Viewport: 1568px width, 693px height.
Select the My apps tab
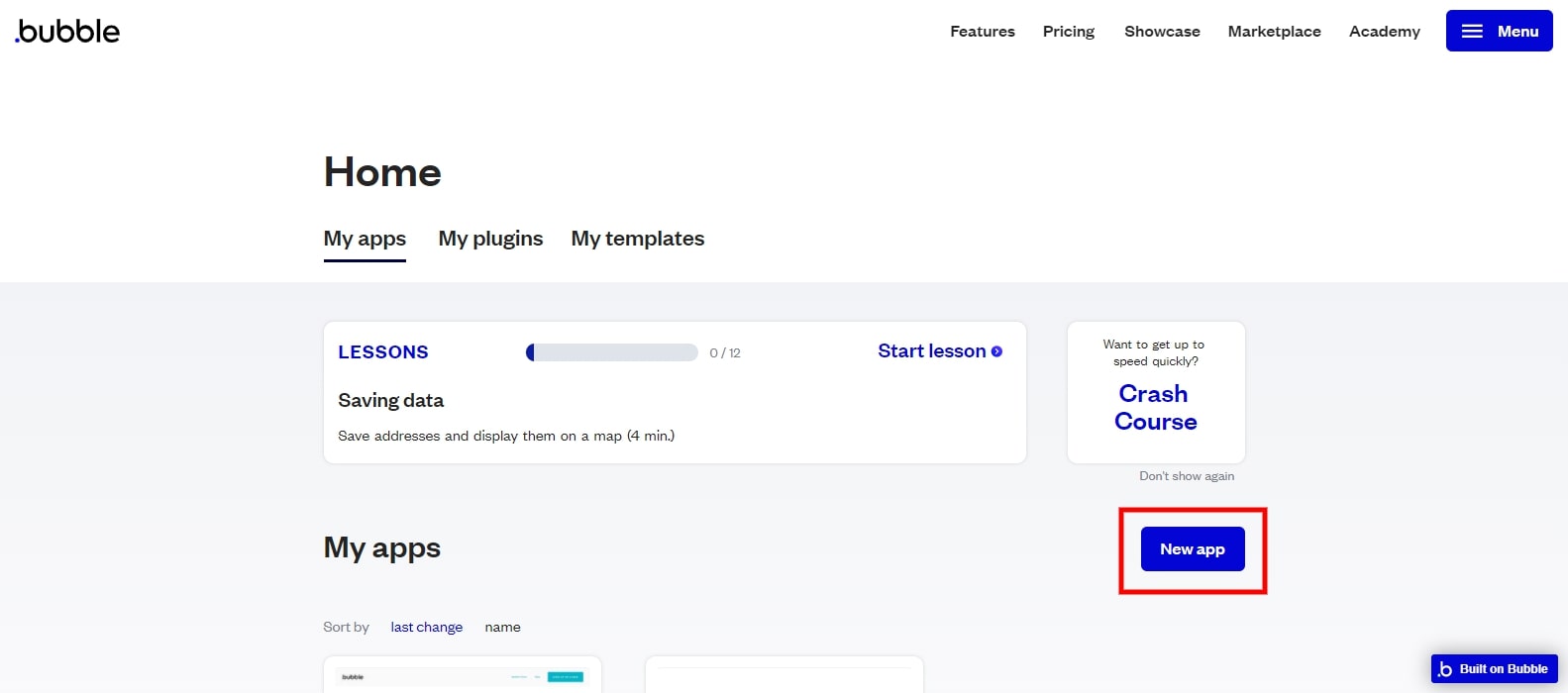pos(365,239)
